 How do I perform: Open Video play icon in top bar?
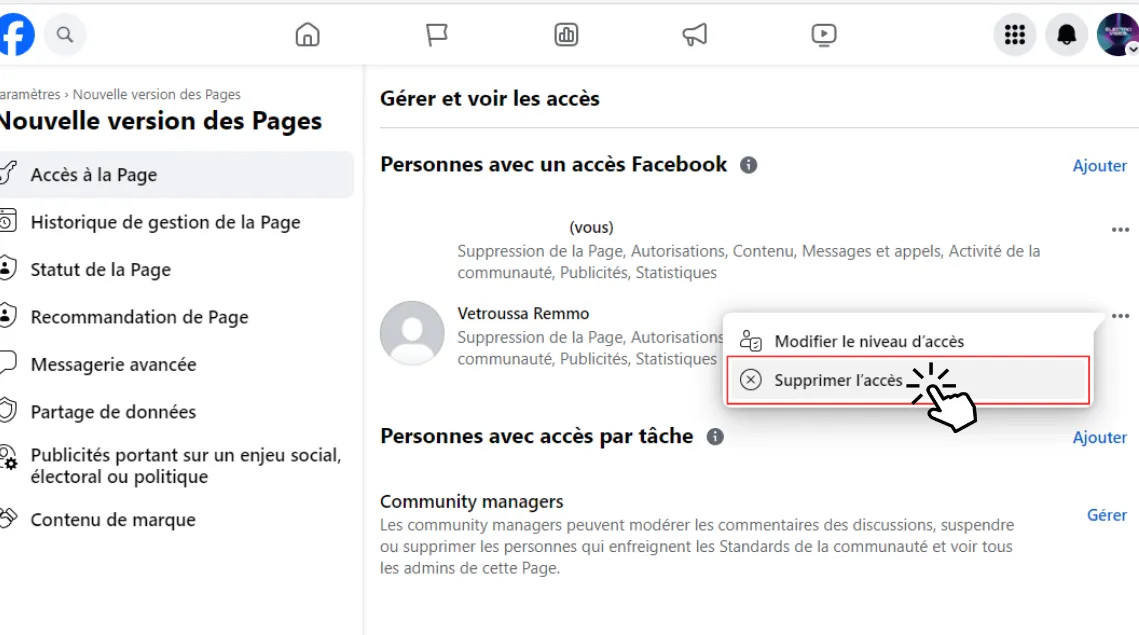point(824,34)
